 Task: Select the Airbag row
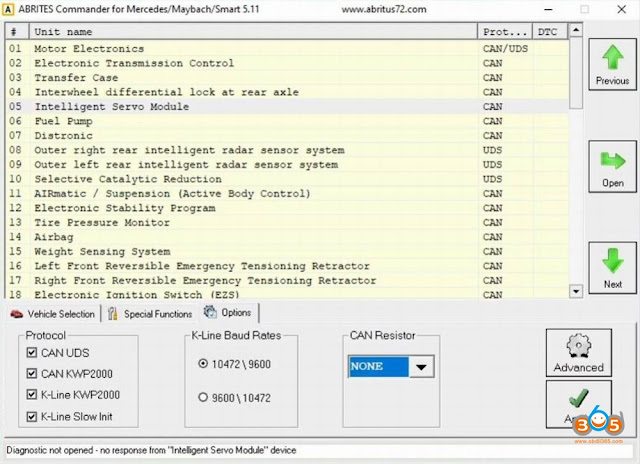(x=287, y=237)
